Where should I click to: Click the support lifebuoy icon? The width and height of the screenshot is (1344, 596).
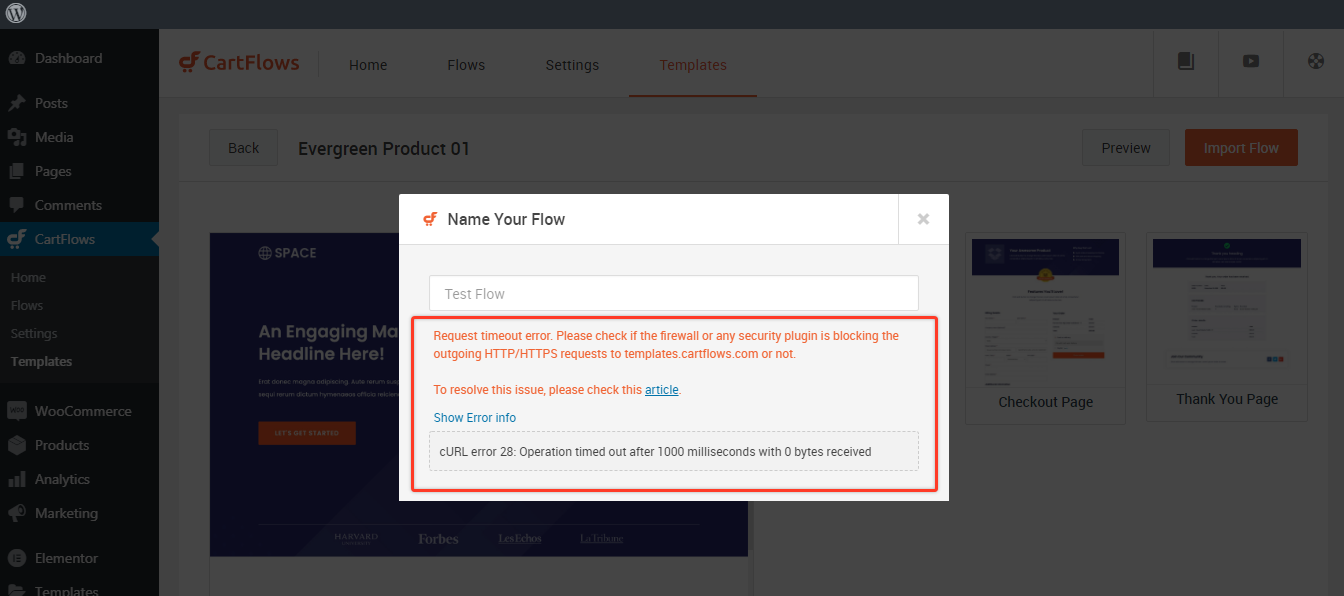pyautogui.click(x=1316, y=61)
